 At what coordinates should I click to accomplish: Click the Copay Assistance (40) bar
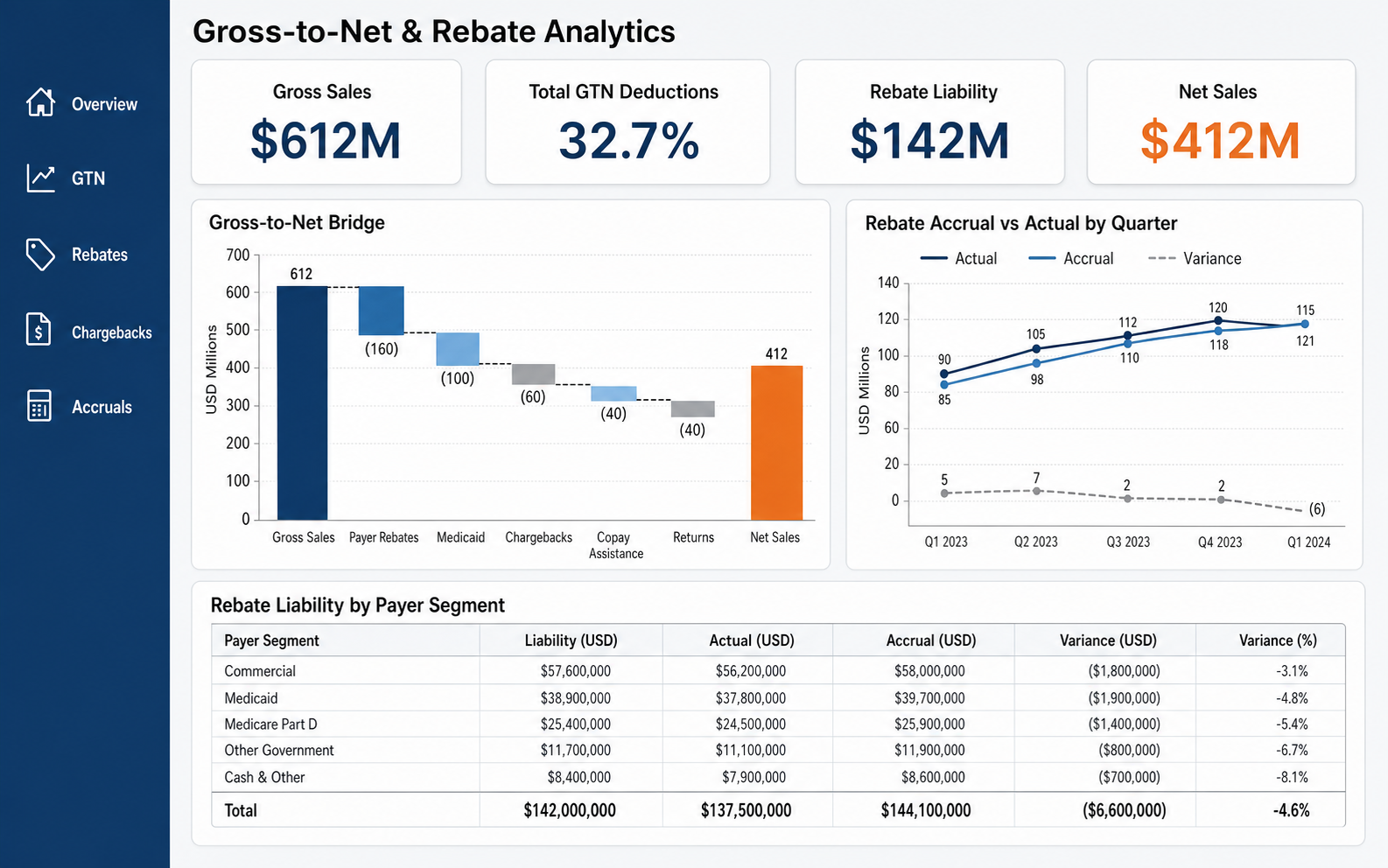point(613,394)
